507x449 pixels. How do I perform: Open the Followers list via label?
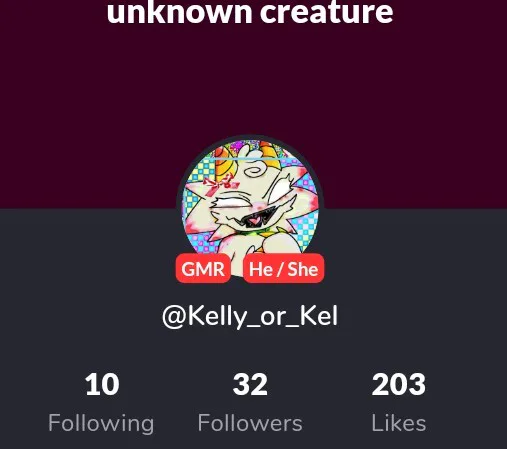250,423
